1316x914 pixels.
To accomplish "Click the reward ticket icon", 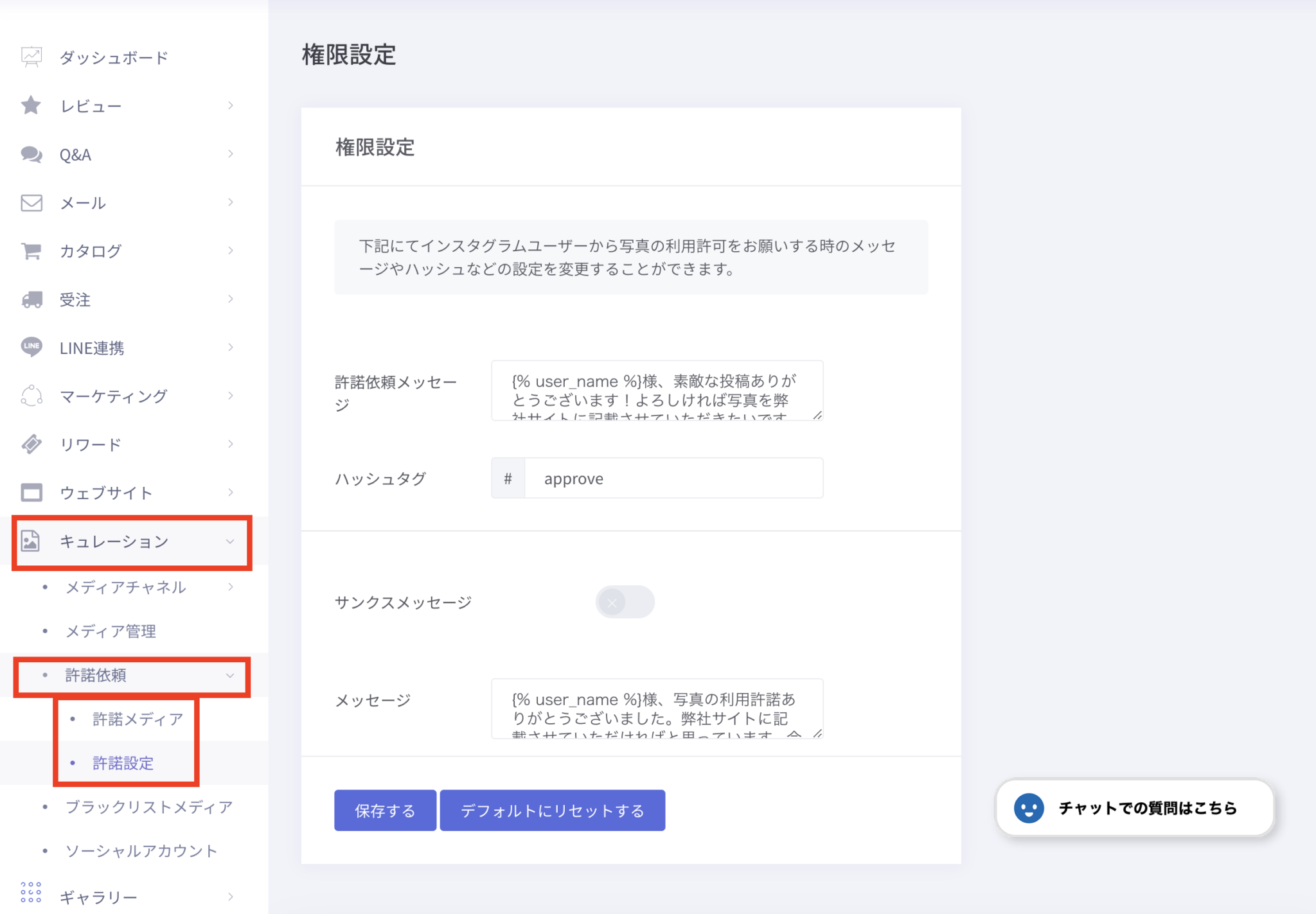I will pyautogui.click(x=31, y=444).
